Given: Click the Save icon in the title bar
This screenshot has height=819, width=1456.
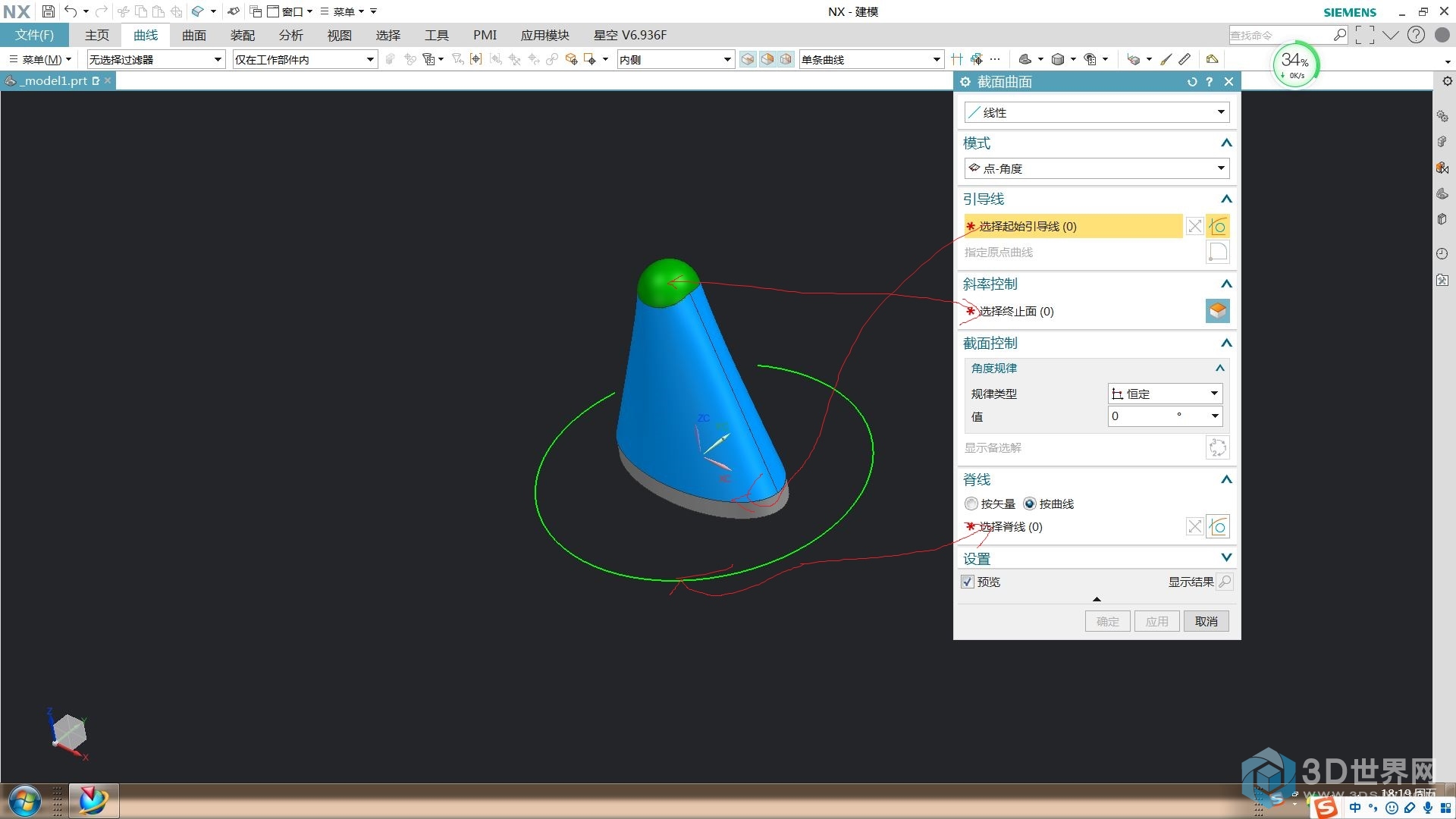Looking at the screenshot, I should point(48,11).
